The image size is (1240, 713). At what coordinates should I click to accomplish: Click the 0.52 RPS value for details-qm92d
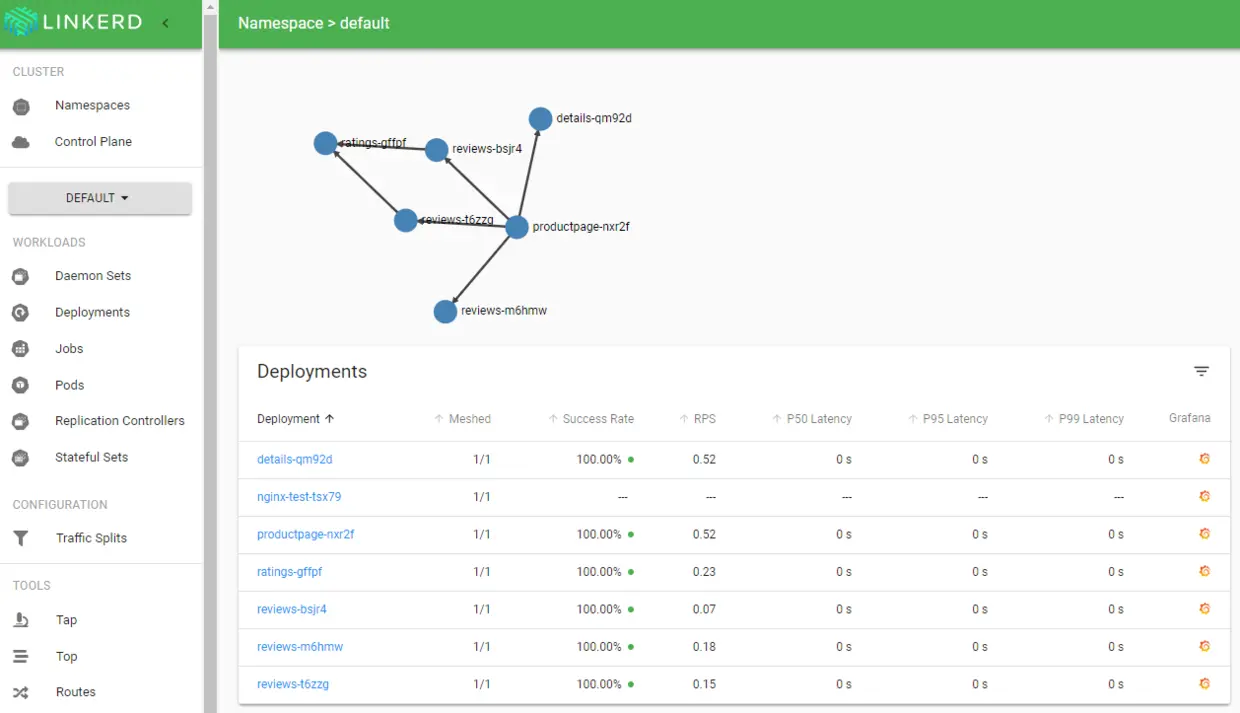tap(704, 460)
